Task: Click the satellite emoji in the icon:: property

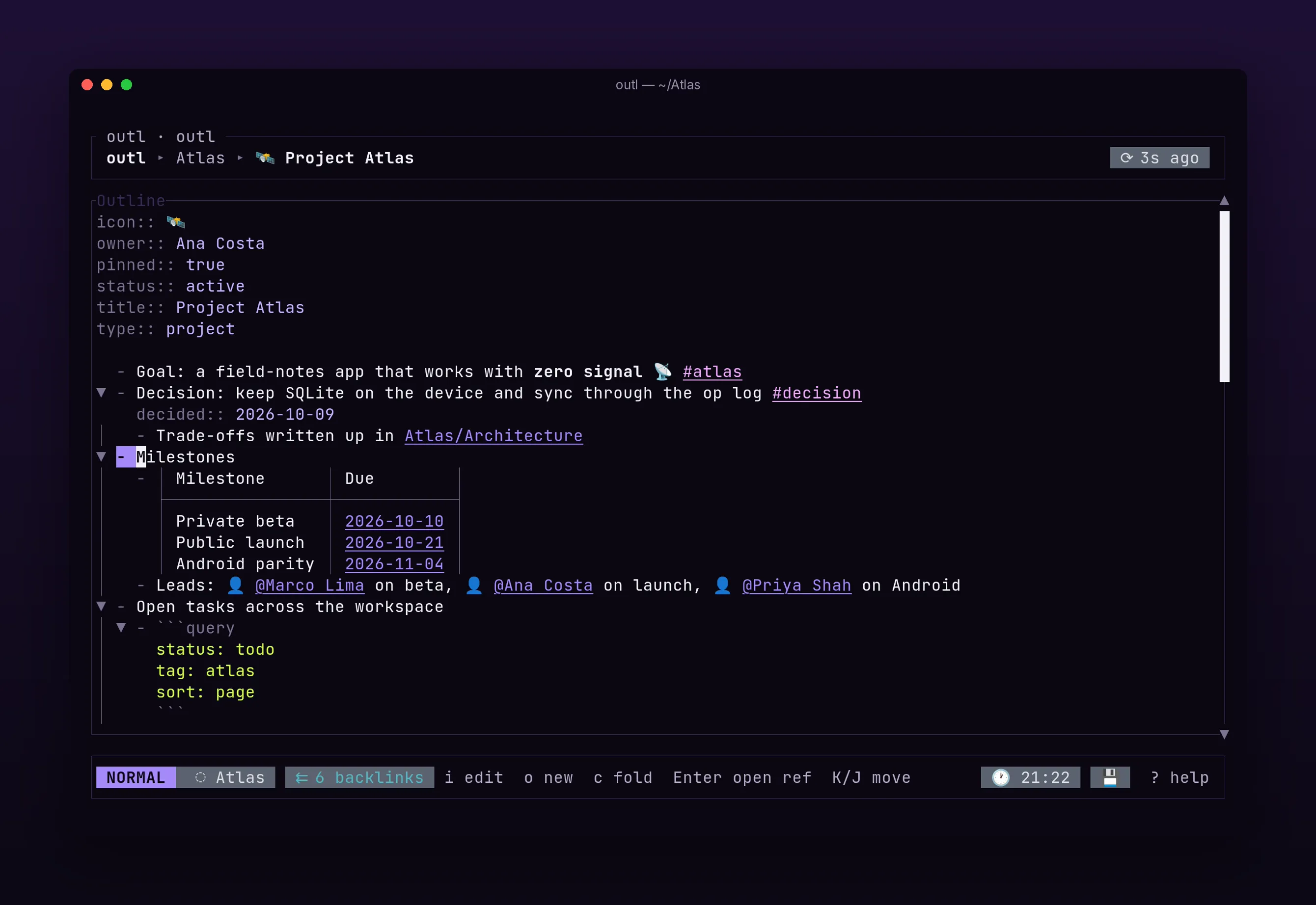Action: (x=176, y=222)
